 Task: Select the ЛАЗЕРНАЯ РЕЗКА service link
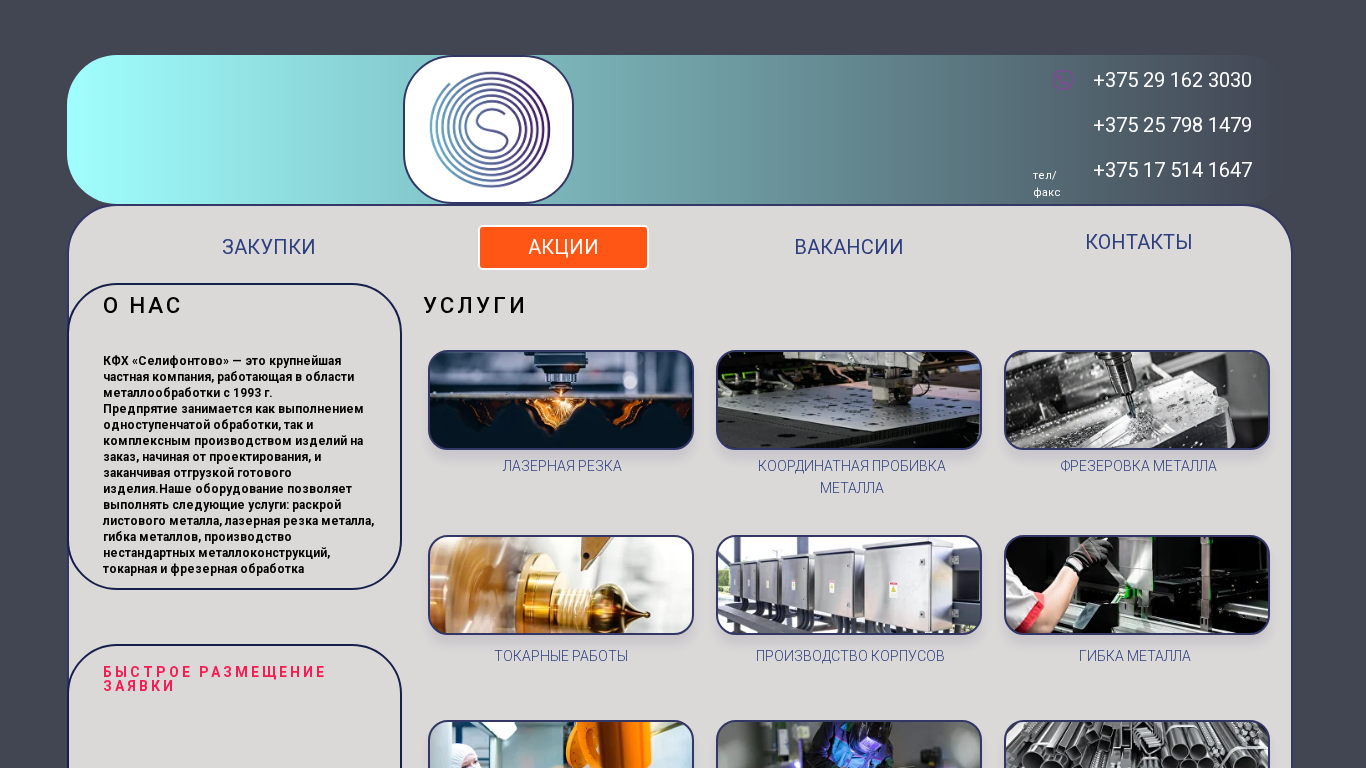562,466
